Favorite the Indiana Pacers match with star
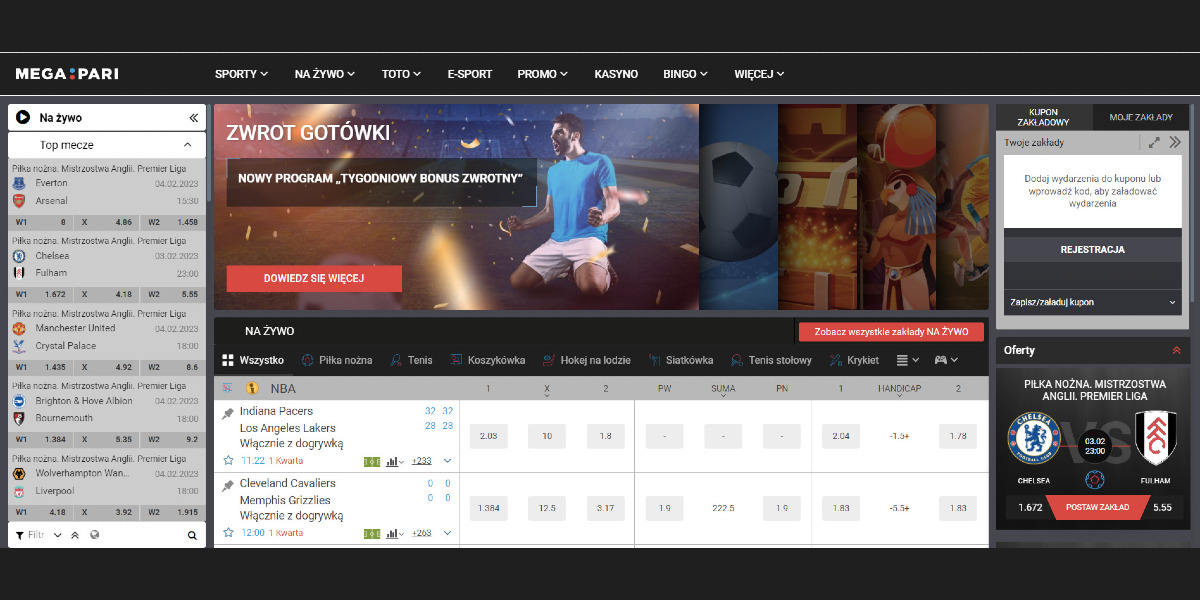Screen dimensions: 1200x600 (x=228, y=461)
